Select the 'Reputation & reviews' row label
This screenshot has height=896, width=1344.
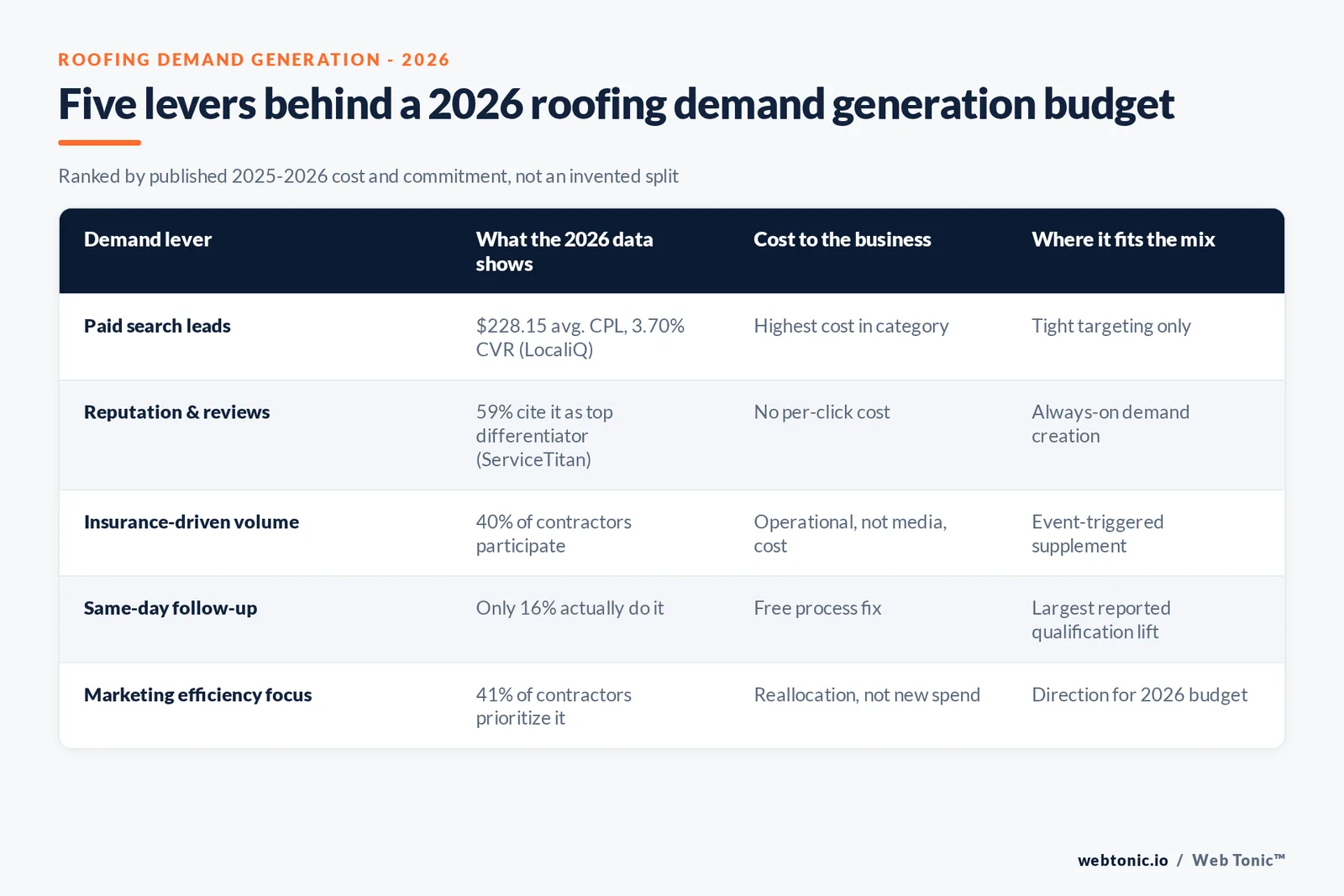pos(176,412)
